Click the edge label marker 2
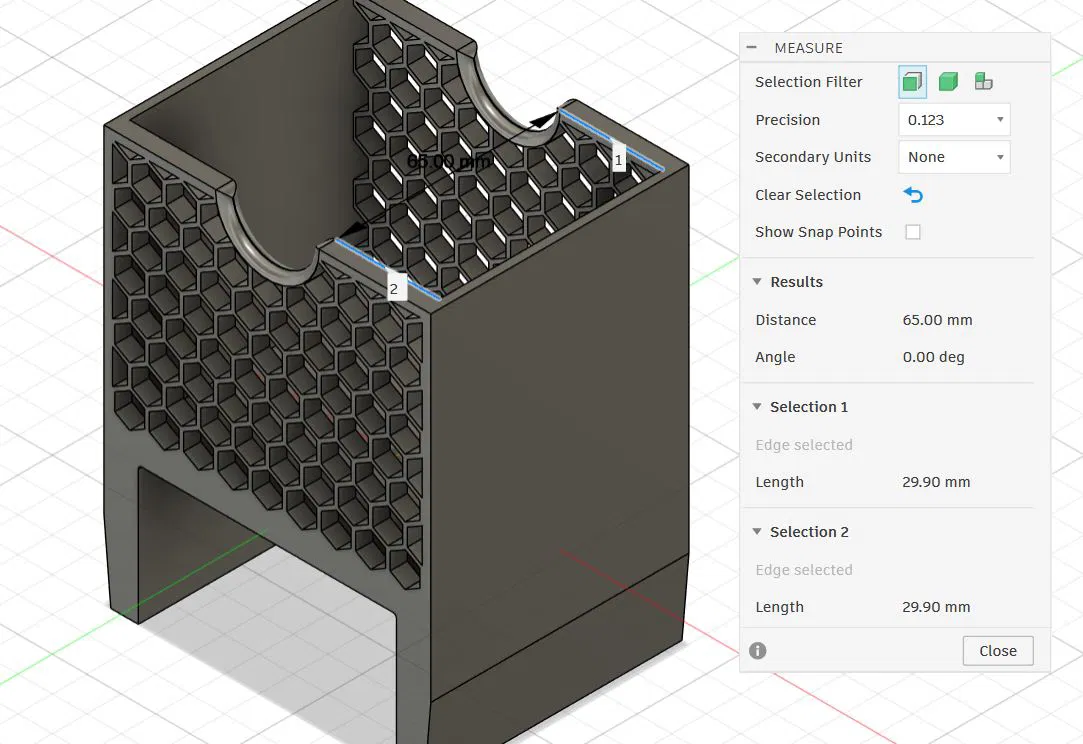1083x744 pixels. coord(394,289)
